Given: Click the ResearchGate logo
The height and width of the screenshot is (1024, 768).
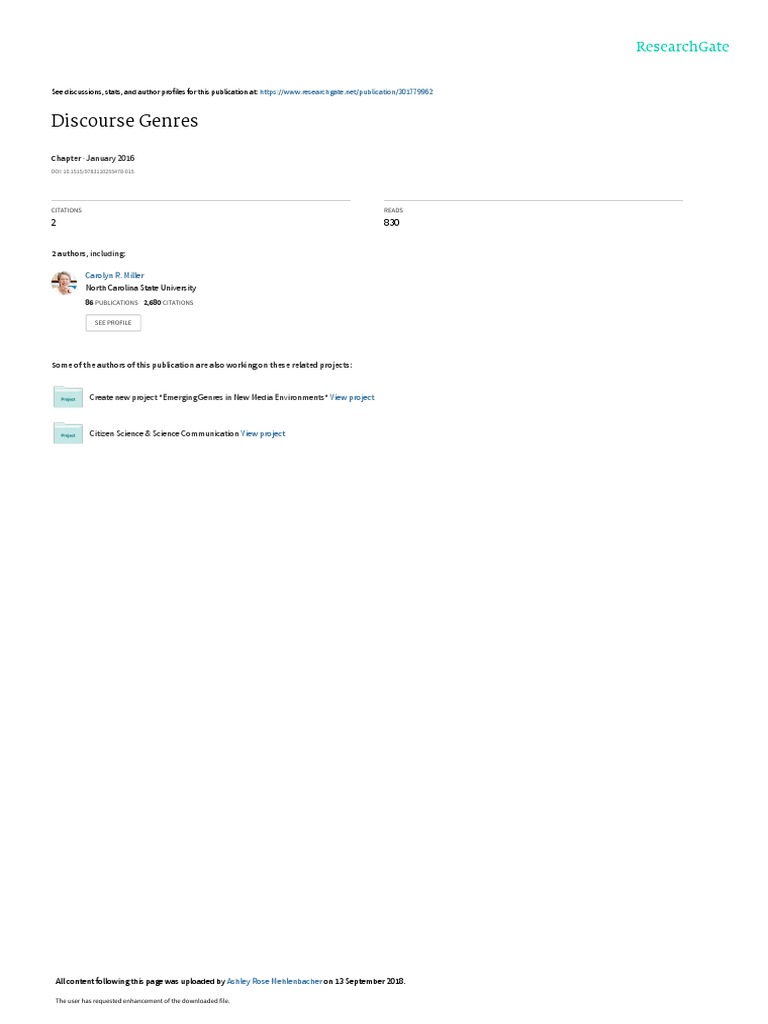Looking at the screenshot, I should [x=682, y=46].
